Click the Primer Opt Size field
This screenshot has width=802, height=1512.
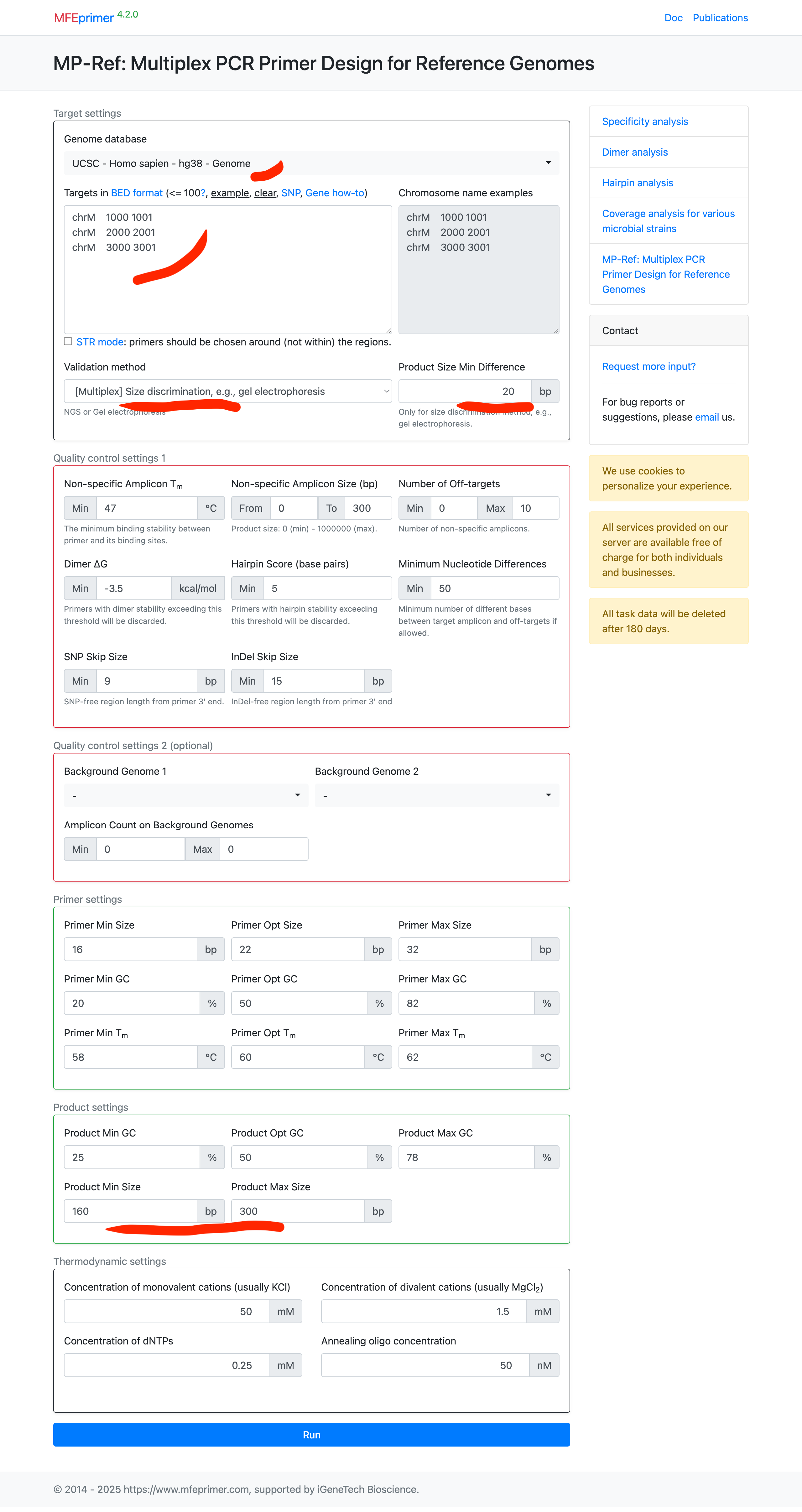(298, 949)
